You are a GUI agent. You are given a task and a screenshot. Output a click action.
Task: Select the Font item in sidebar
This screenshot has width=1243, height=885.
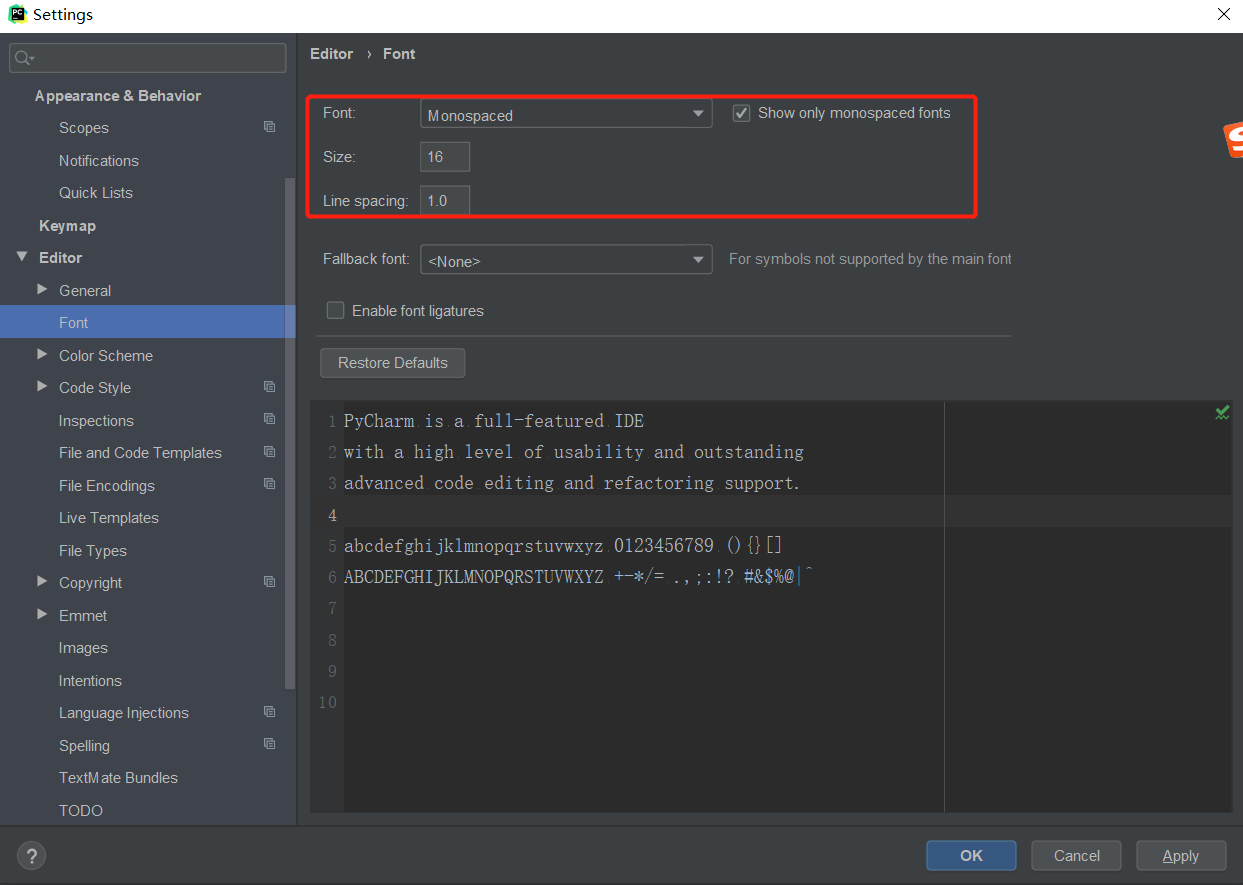tap(148, 322)
